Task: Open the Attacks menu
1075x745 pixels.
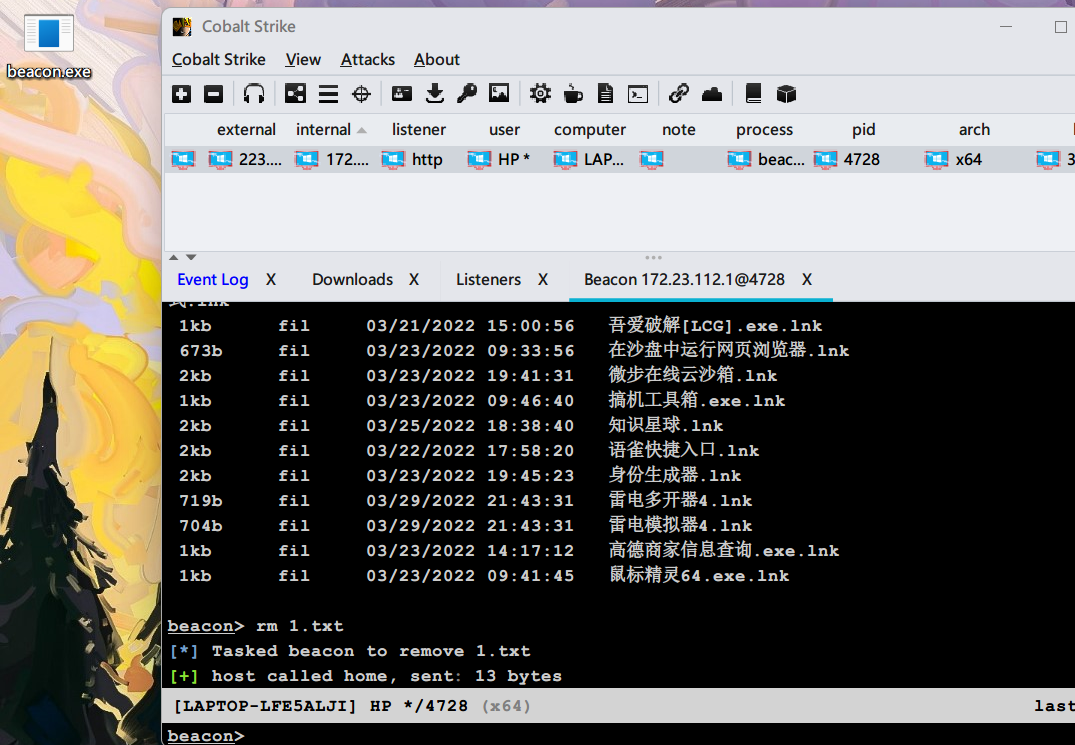Action: [x=367, y=60]
